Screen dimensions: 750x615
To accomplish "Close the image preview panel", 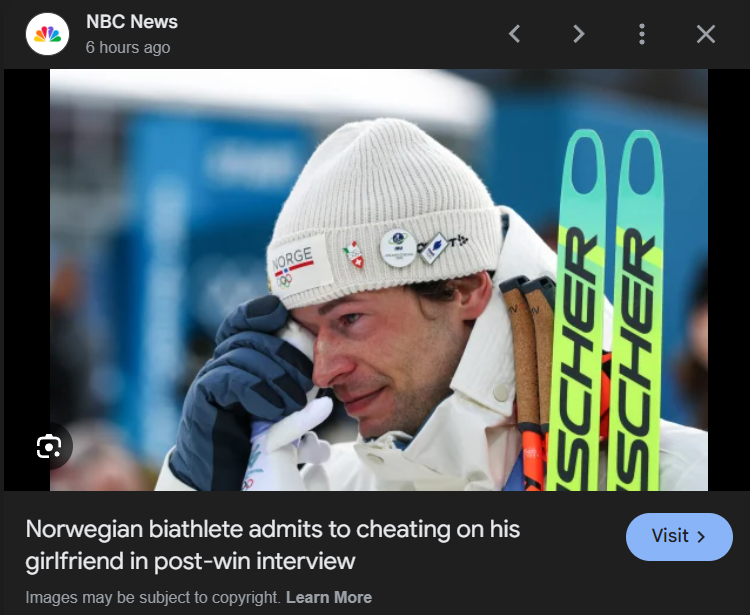I will click(x=706, y=34).
